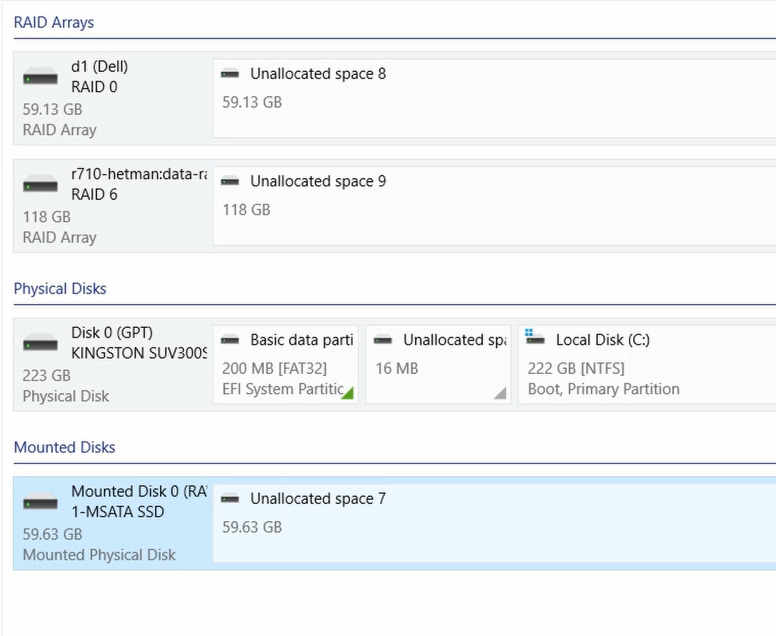Select the 16 MB Unallocated space partition
This screenshot has width=776, height=636.
[x=438, y=364]
